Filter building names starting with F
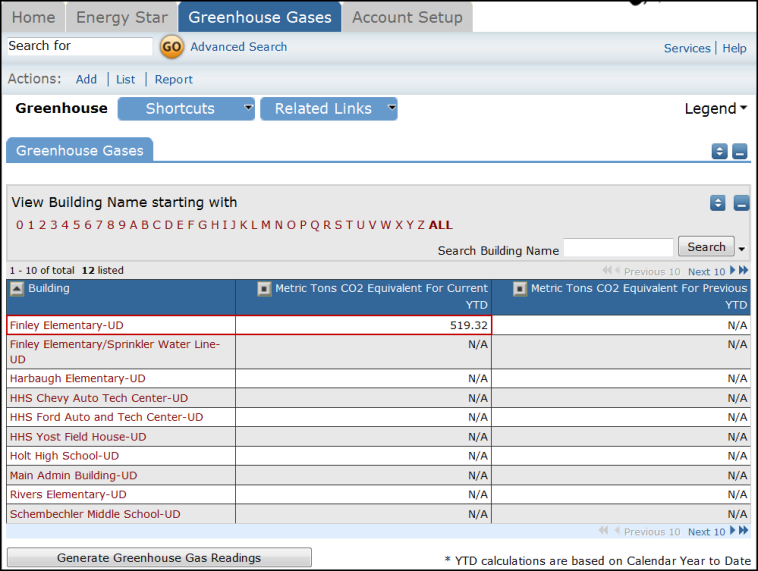The height and width of the screenshot is (571, 758). (x=190, y=225)
